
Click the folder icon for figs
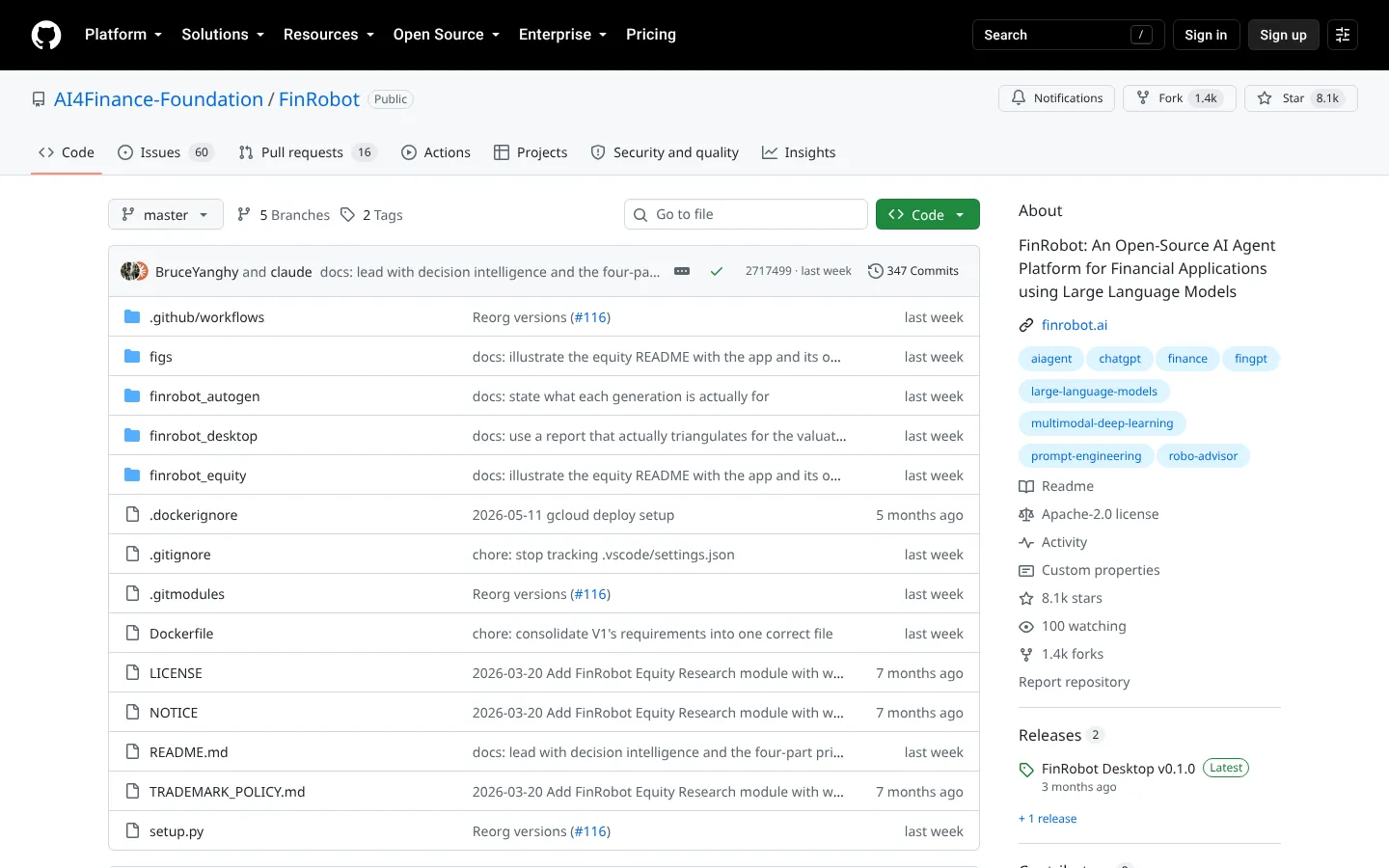132,357
